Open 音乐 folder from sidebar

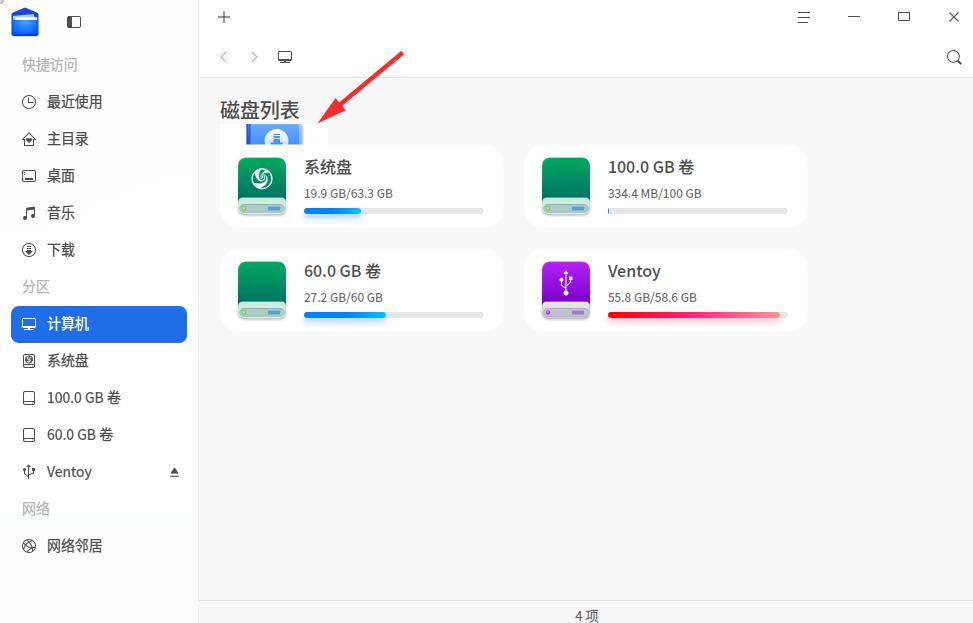coord(99,213)
